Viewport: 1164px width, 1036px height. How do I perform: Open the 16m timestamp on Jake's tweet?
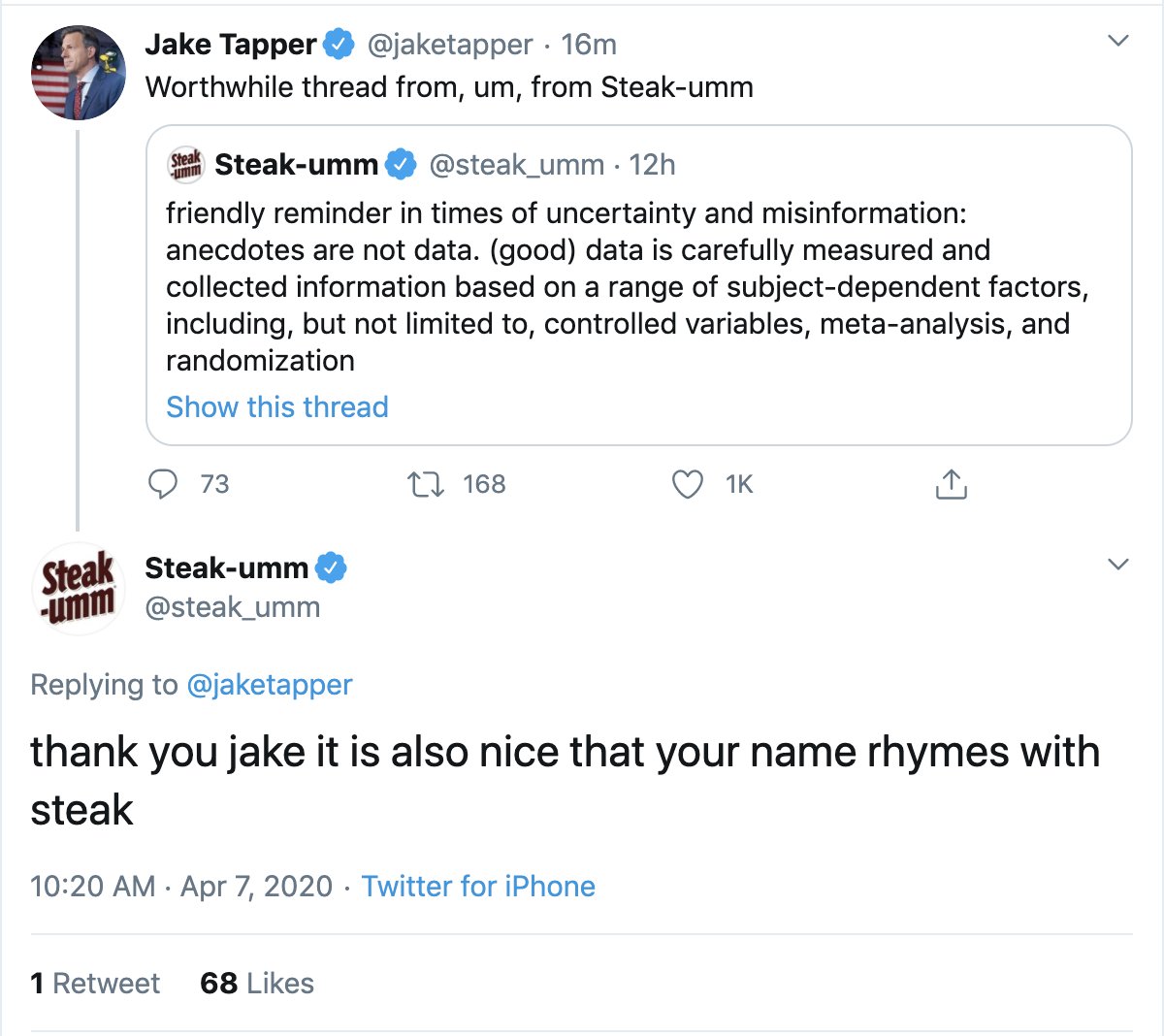coord(589,44)
